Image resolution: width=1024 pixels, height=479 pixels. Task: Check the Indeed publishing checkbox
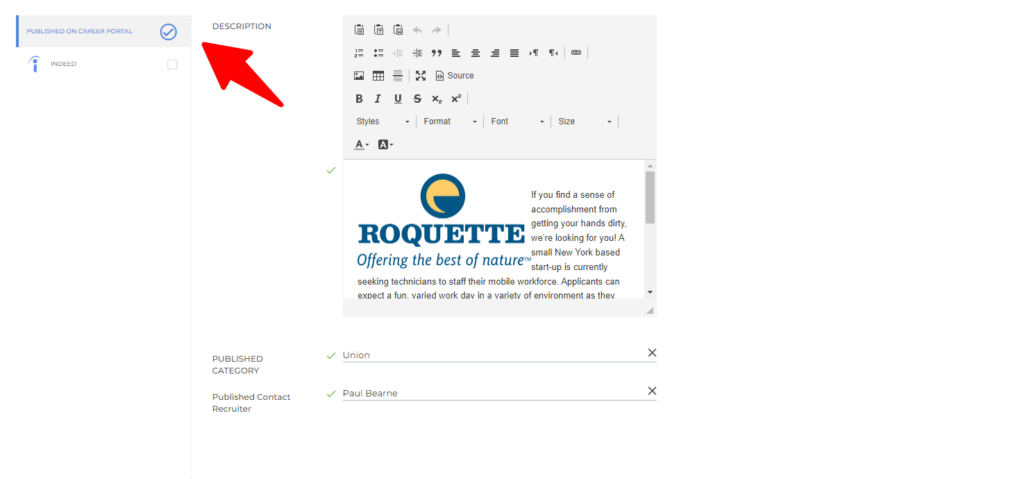pos(172,65)
